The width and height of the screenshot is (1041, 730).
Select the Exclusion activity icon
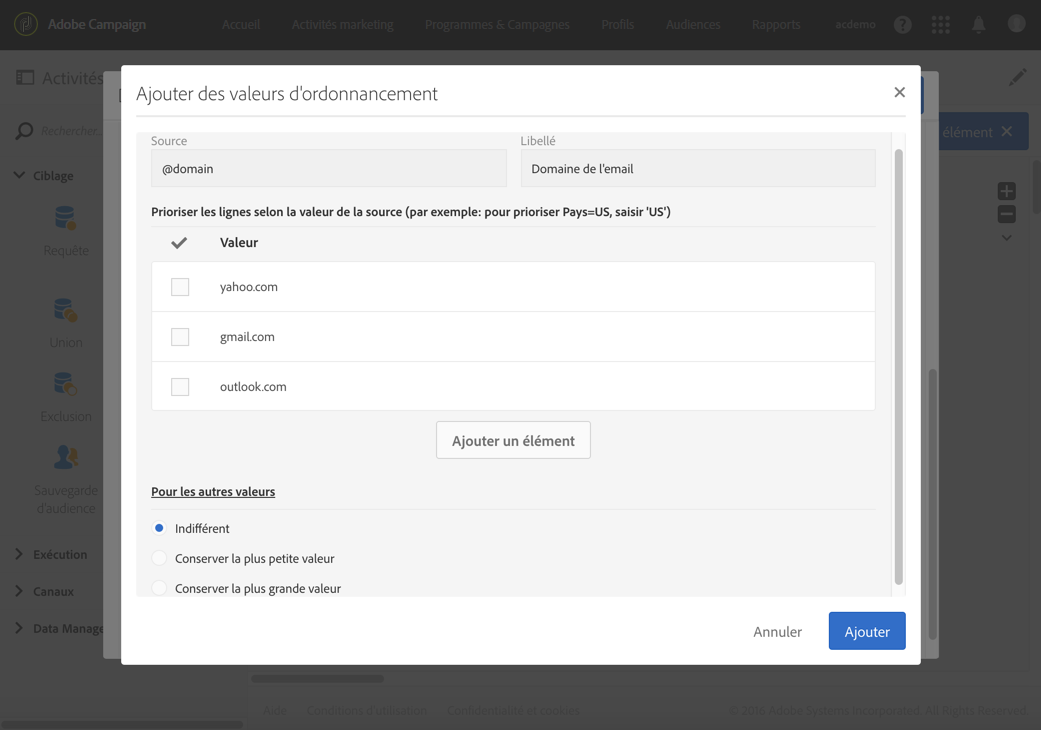coord(66,385)
